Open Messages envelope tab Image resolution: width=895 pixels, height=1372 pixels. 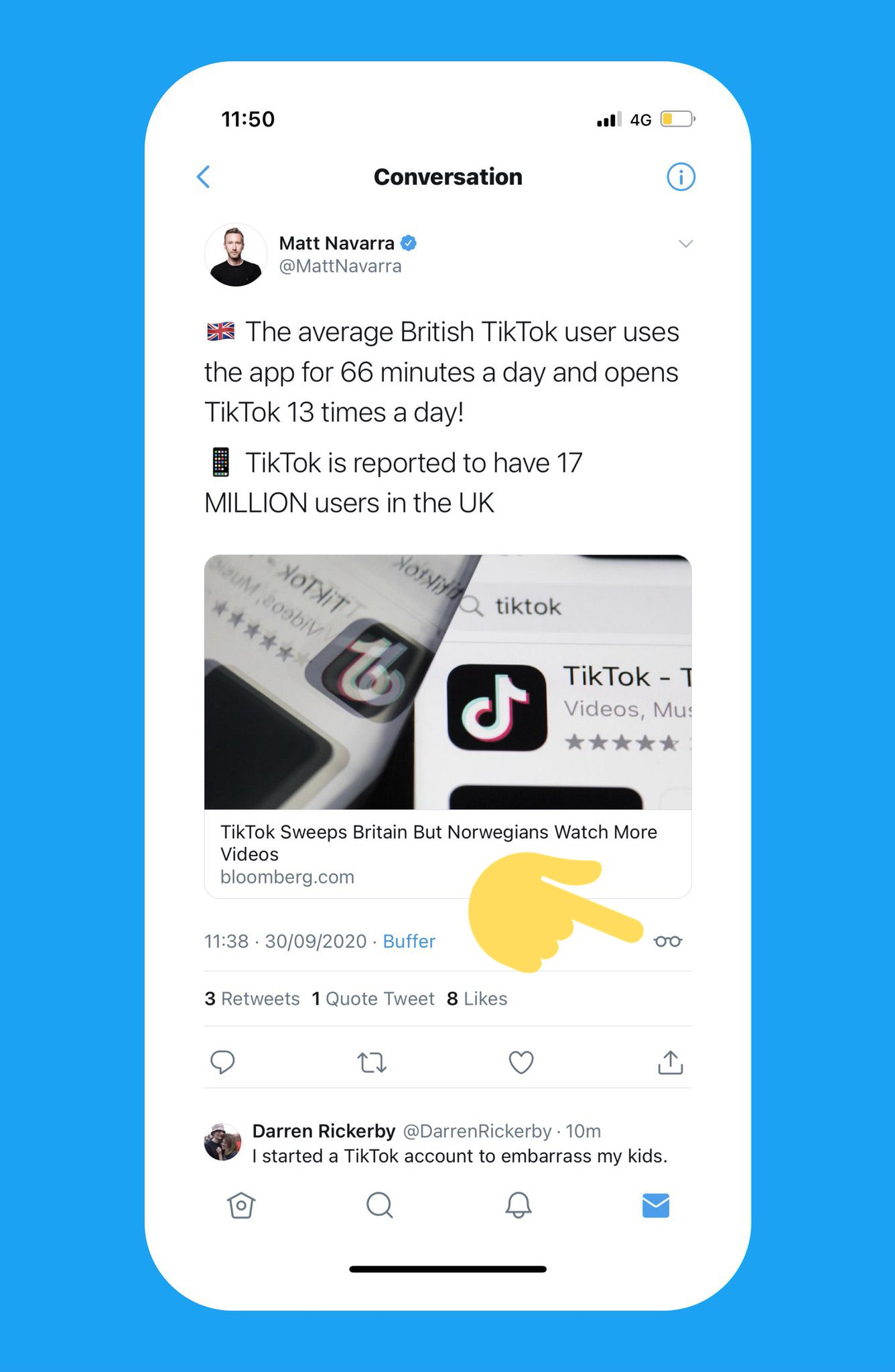[656, 1205]
